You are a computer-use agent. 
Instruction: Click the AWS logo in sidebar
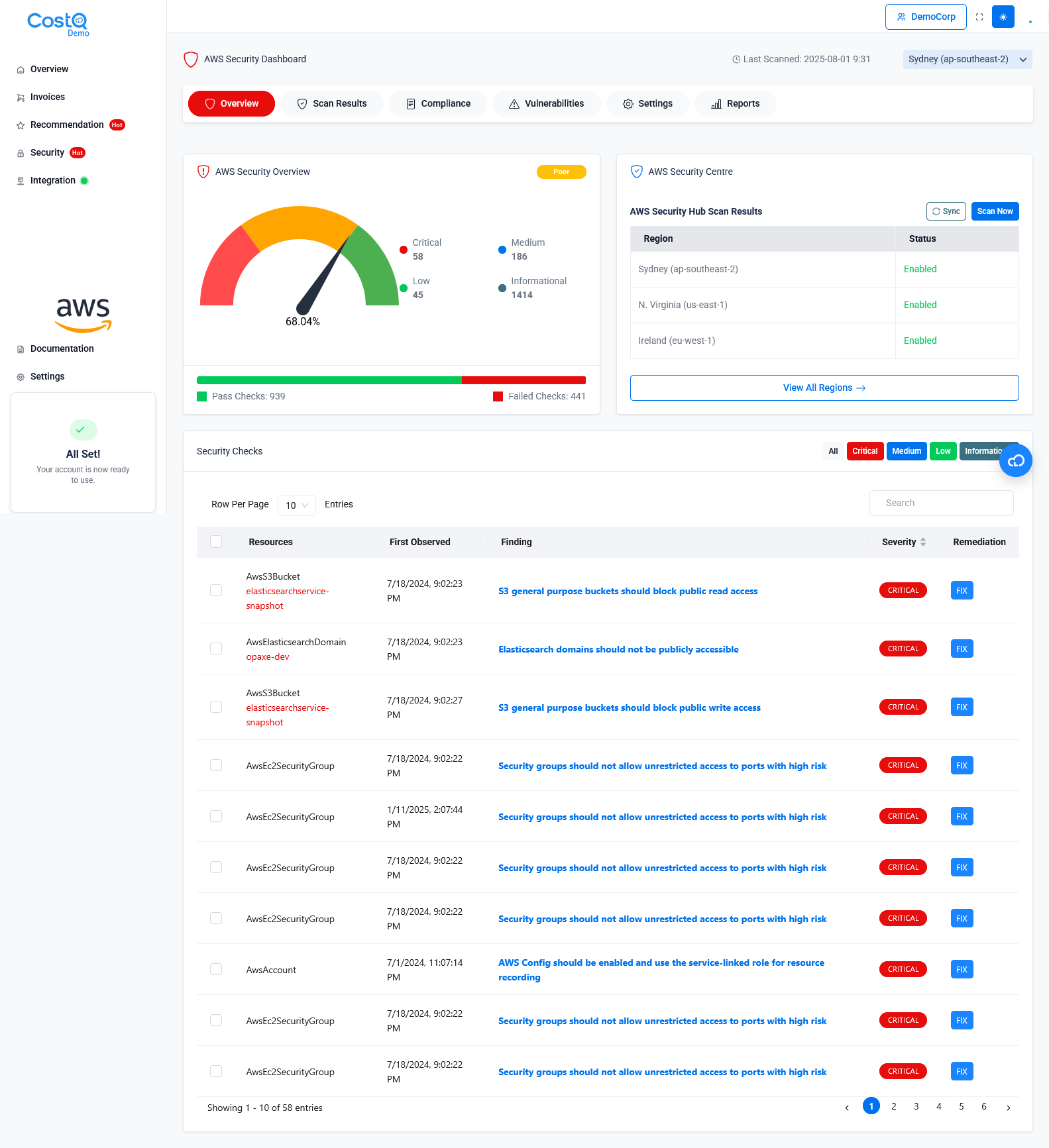pos(83,313)
